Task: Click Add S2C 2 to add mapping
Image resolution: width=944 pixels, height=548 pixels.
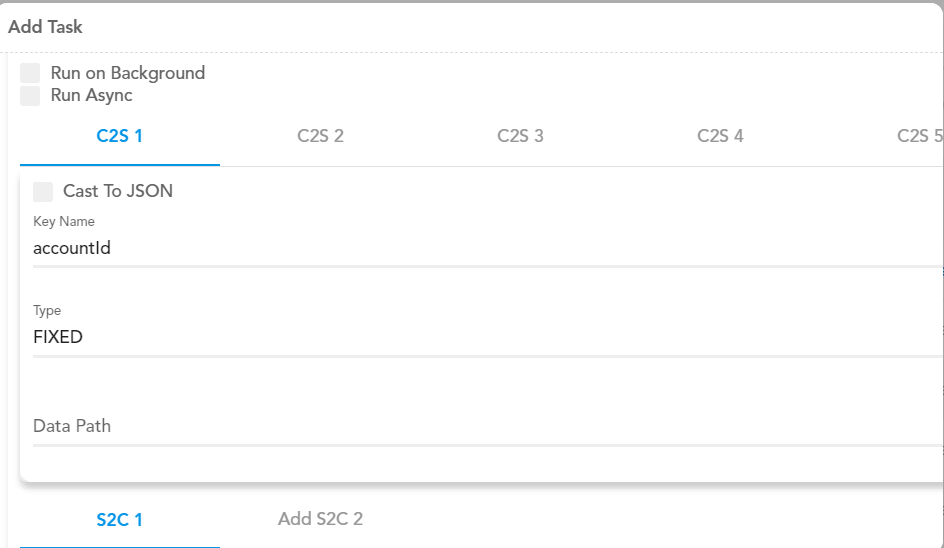Action: tap(320, 519)
